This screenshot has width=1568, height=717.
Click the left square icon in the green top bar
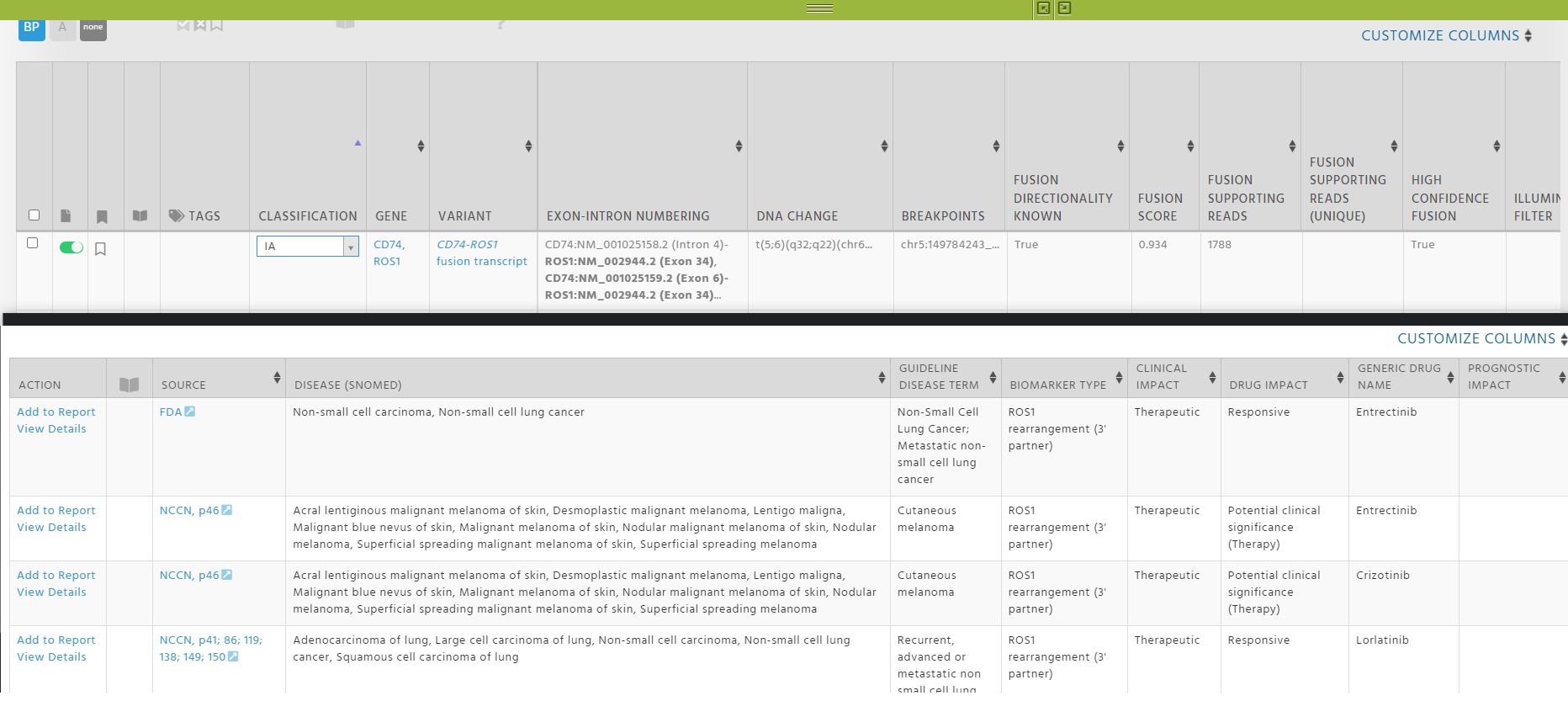pyautogui.click(x=1043, y=8)
